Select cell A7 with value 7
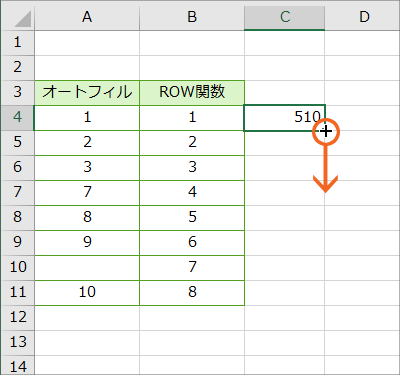Image resolution: width=400 pixels, height=375 pixels. coord(87,193)
